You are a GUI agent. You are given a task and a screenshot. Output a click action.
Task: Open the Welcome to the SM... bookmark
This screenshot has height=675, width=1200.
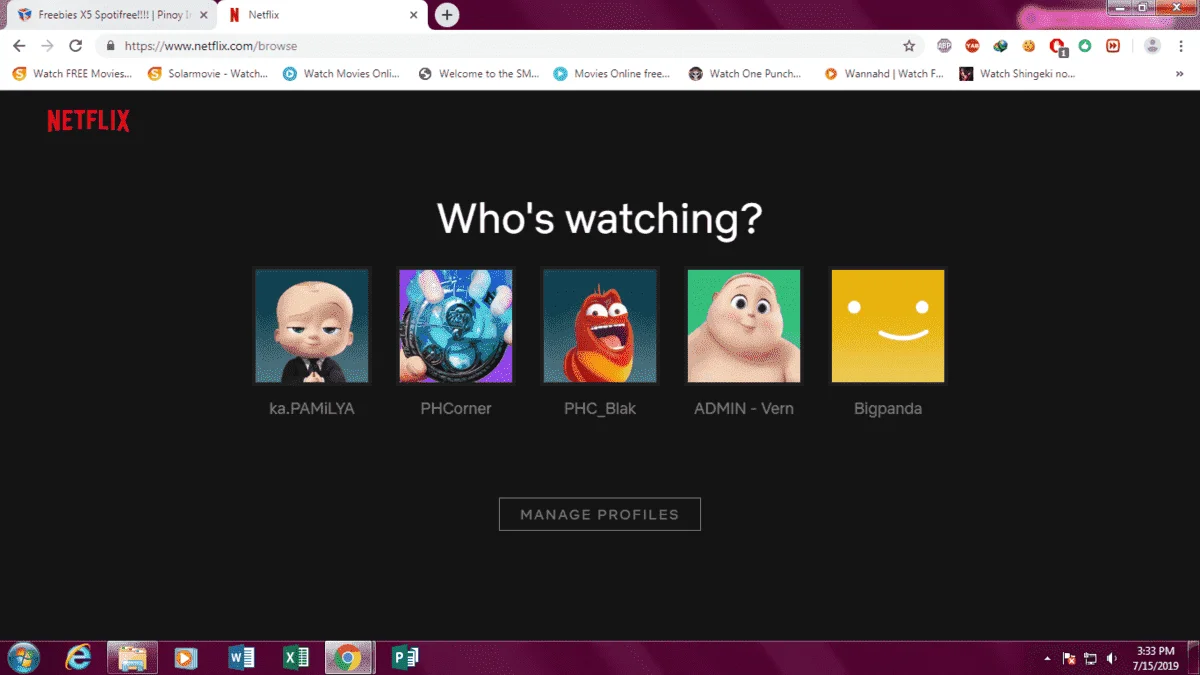[x=479, y=74]
